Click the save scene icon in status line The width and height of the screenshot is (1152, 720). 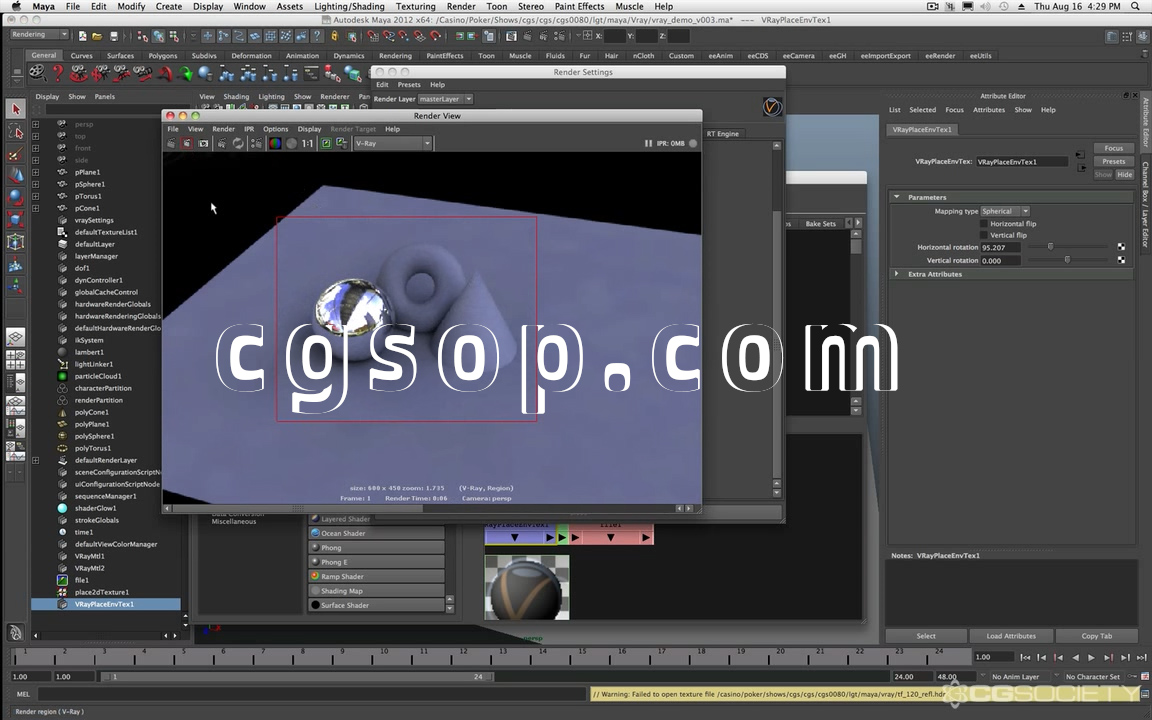(113, 35)
